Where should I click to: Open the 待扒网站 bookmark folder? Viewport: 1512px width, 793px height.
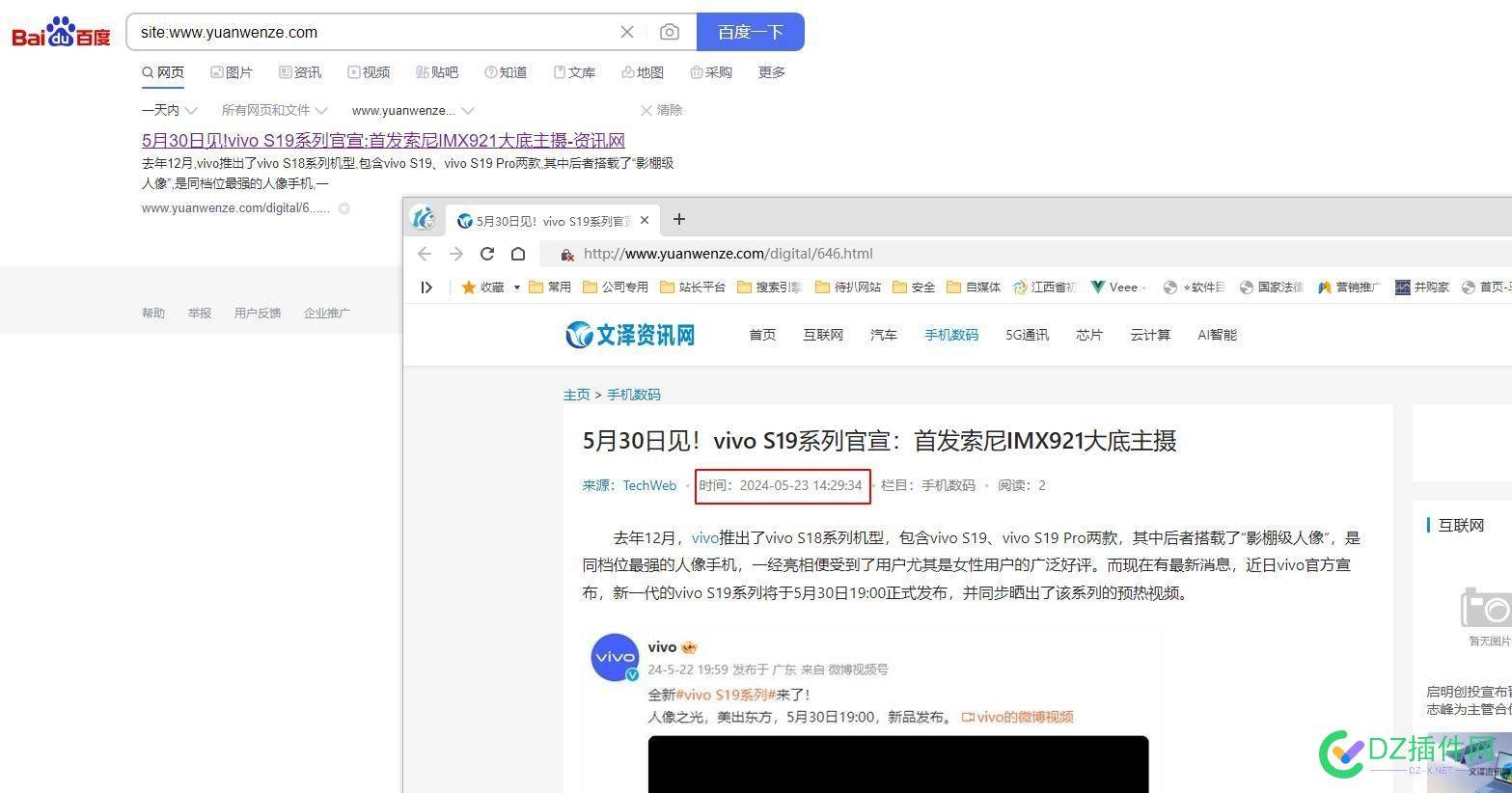(848, 287)
